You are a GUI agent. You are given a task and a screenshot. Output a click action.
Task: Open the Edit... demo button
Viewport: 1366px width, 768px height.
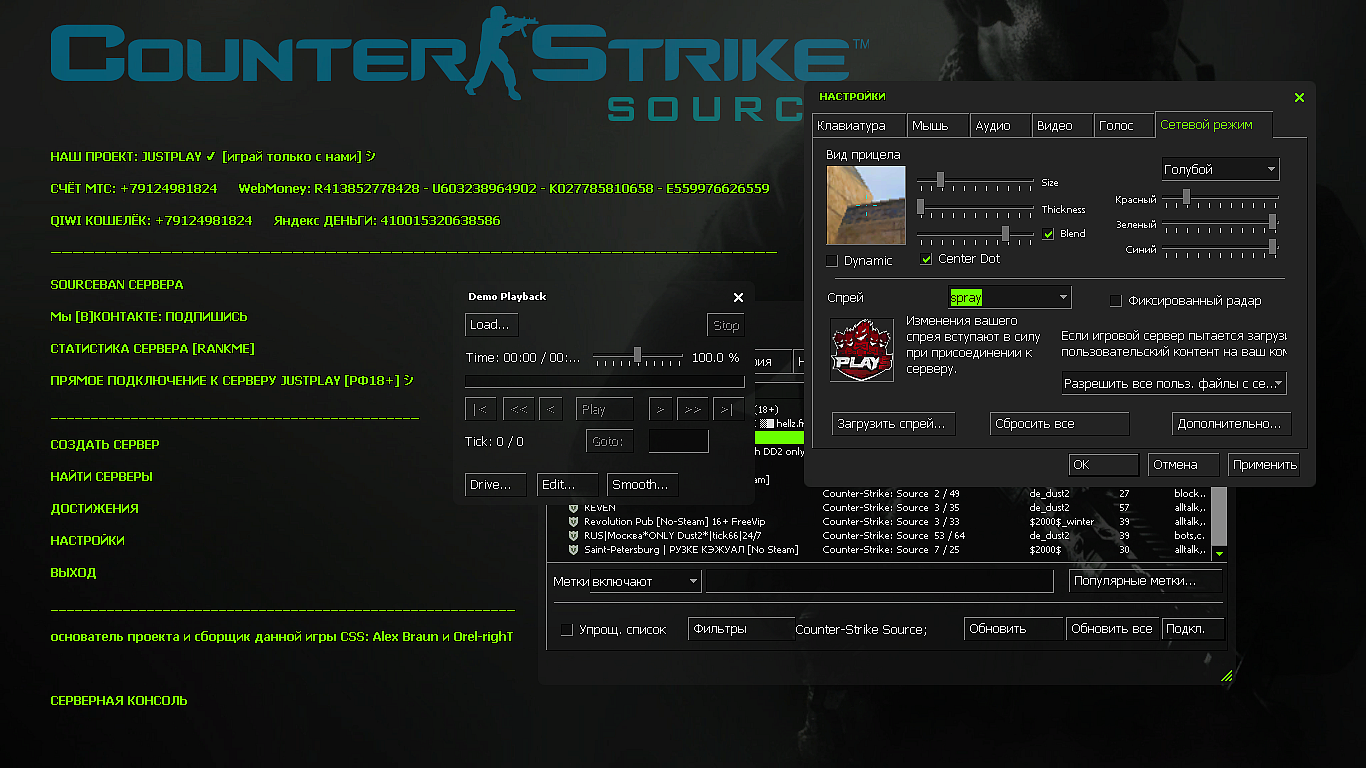567,485
